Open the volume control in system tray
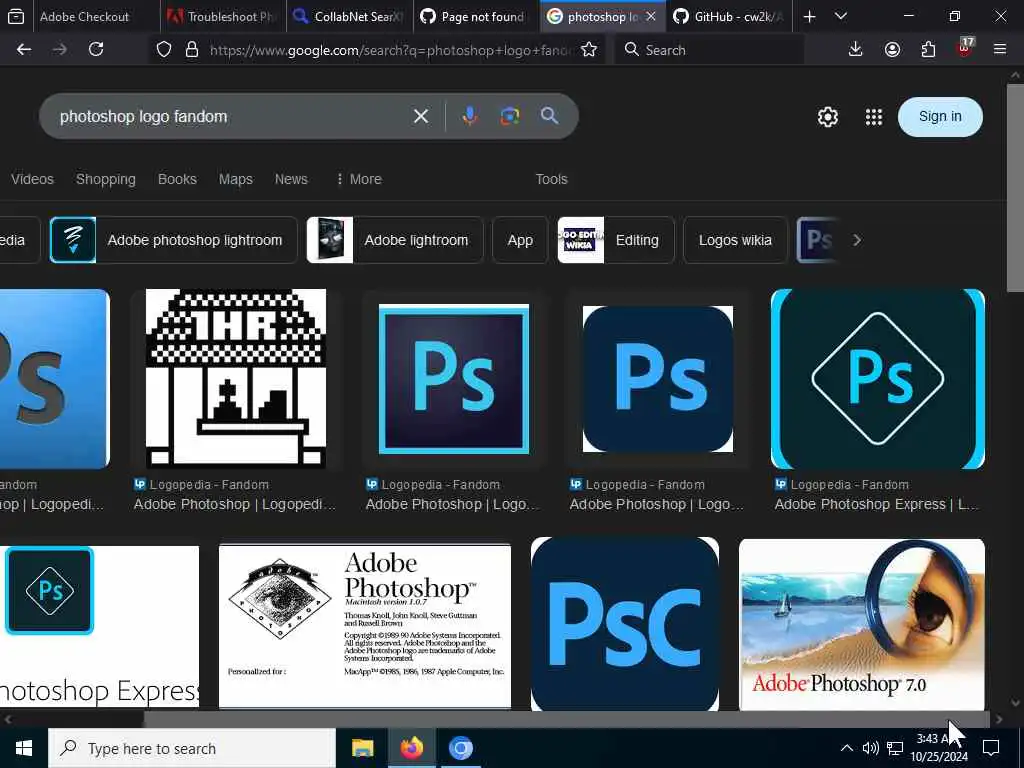 [x=871, y=748]
